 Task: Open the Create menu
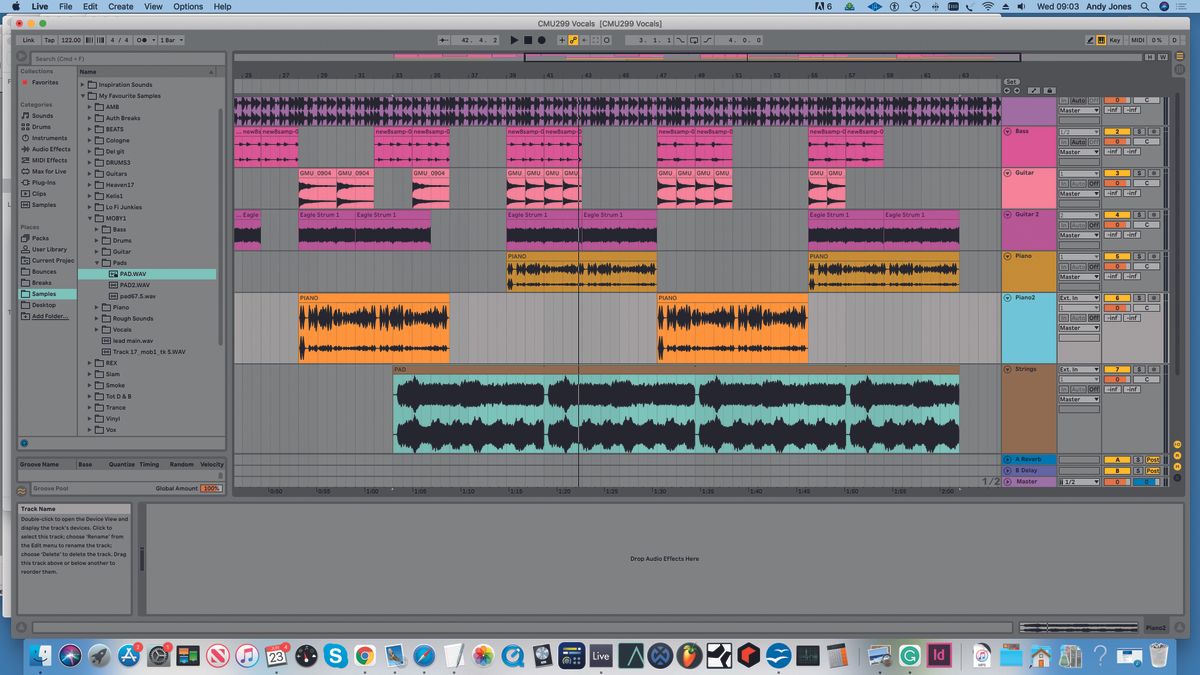120,6
